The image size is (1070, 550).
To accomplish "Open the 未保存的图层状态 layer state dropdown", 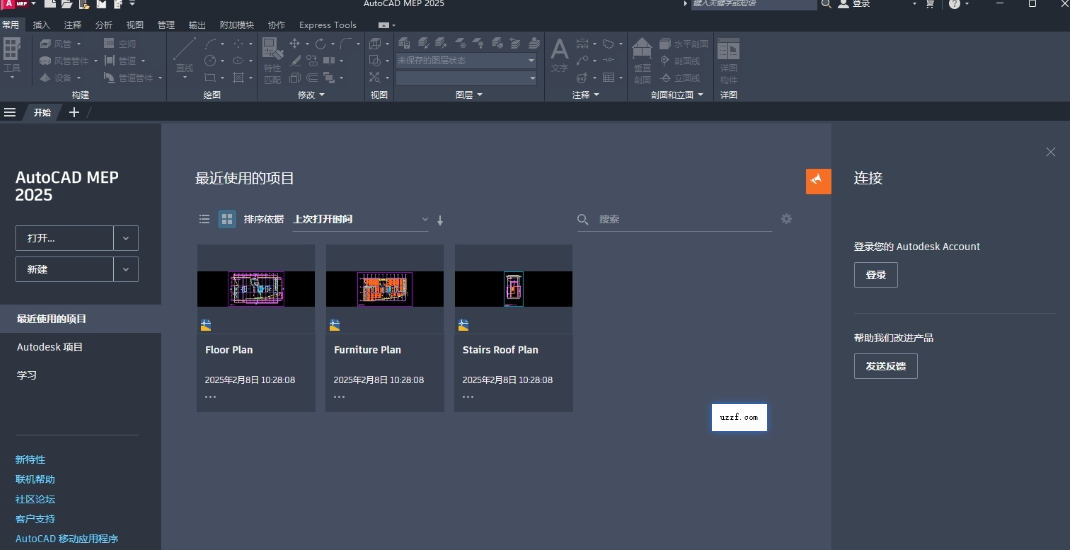I will [x=466, y=60].
